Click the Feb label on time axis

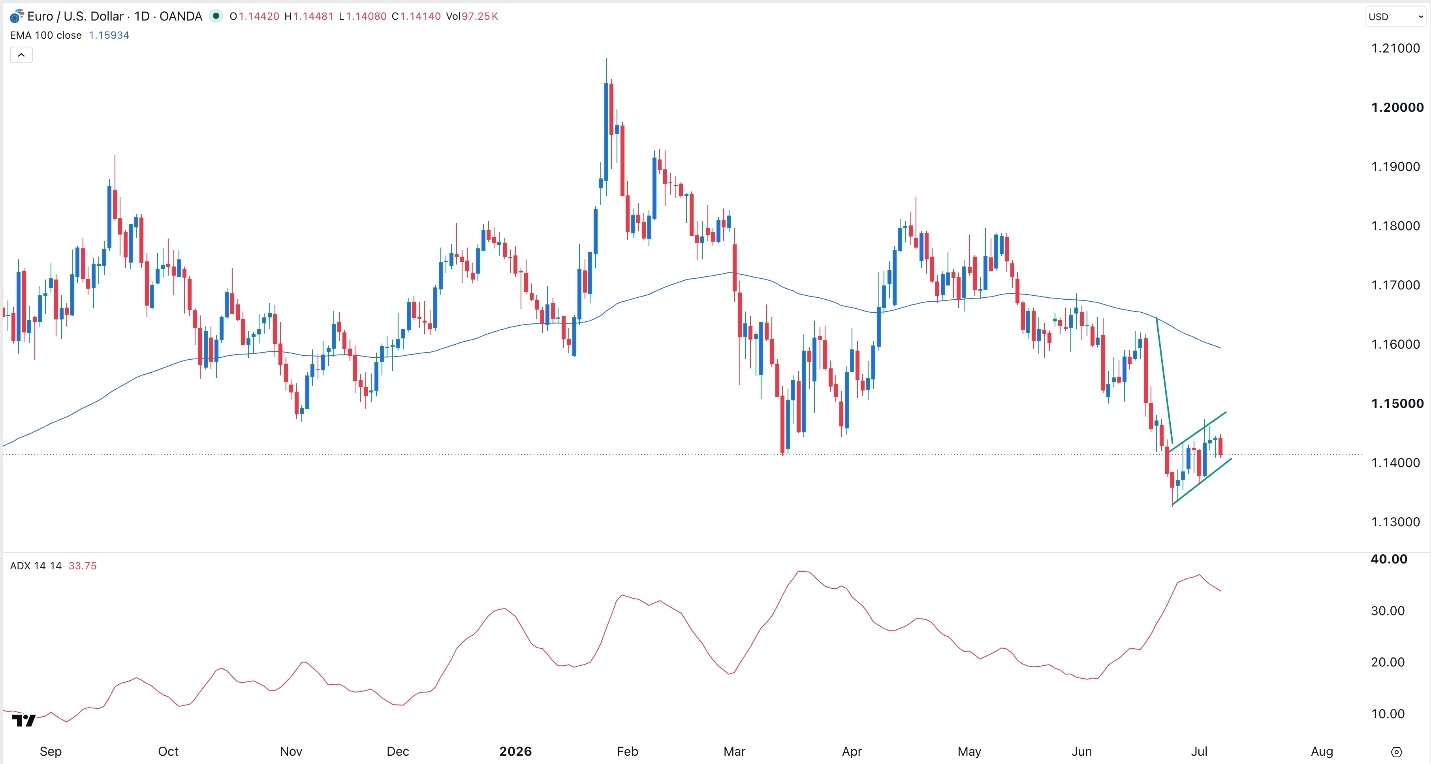click(x=626, y=751)
